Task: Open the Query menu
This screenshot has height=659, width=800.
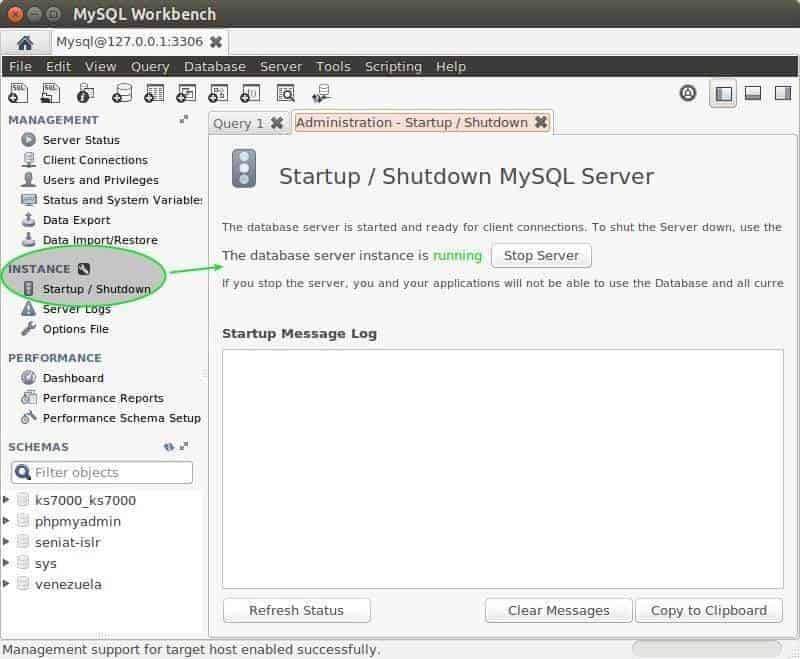Action: pos(150,66)
